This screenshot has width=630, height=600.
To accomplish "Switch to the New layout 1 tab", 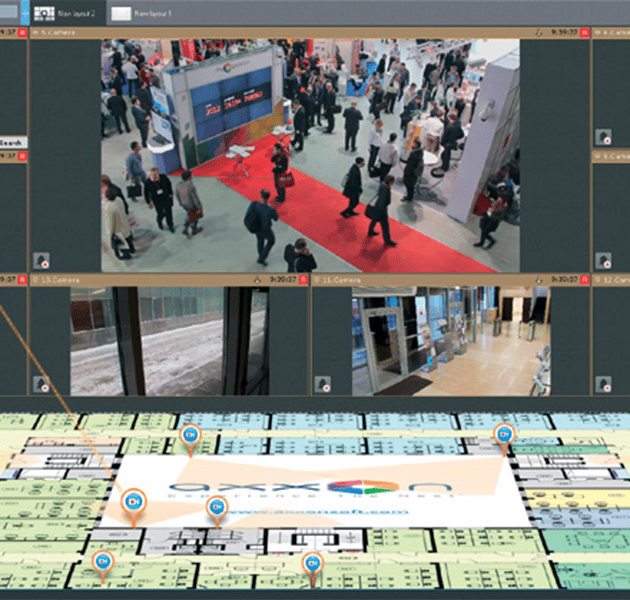I will click(143, 13).
